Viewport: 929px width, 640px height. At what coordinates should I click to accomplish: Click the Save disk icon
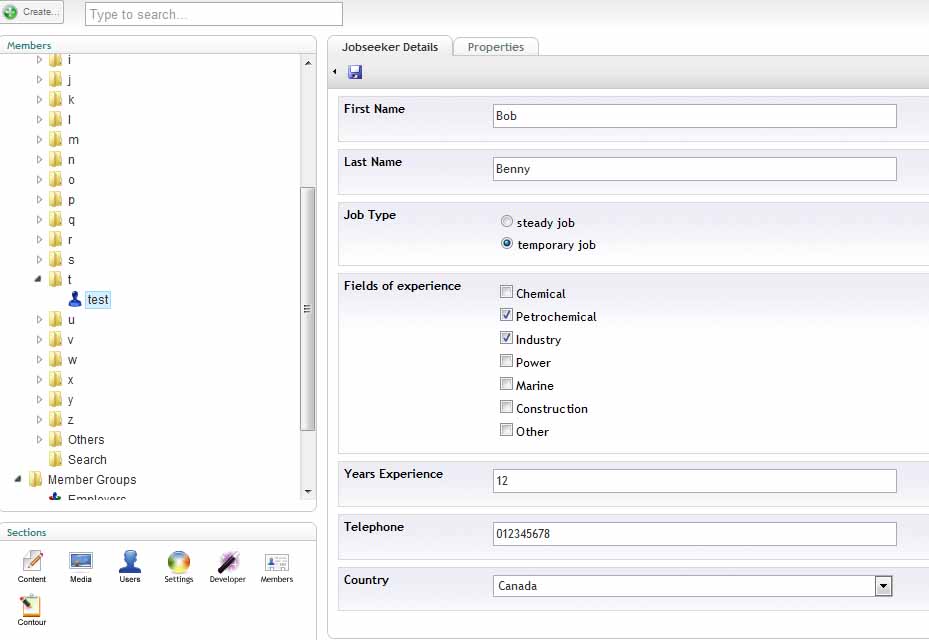[355, 72]
